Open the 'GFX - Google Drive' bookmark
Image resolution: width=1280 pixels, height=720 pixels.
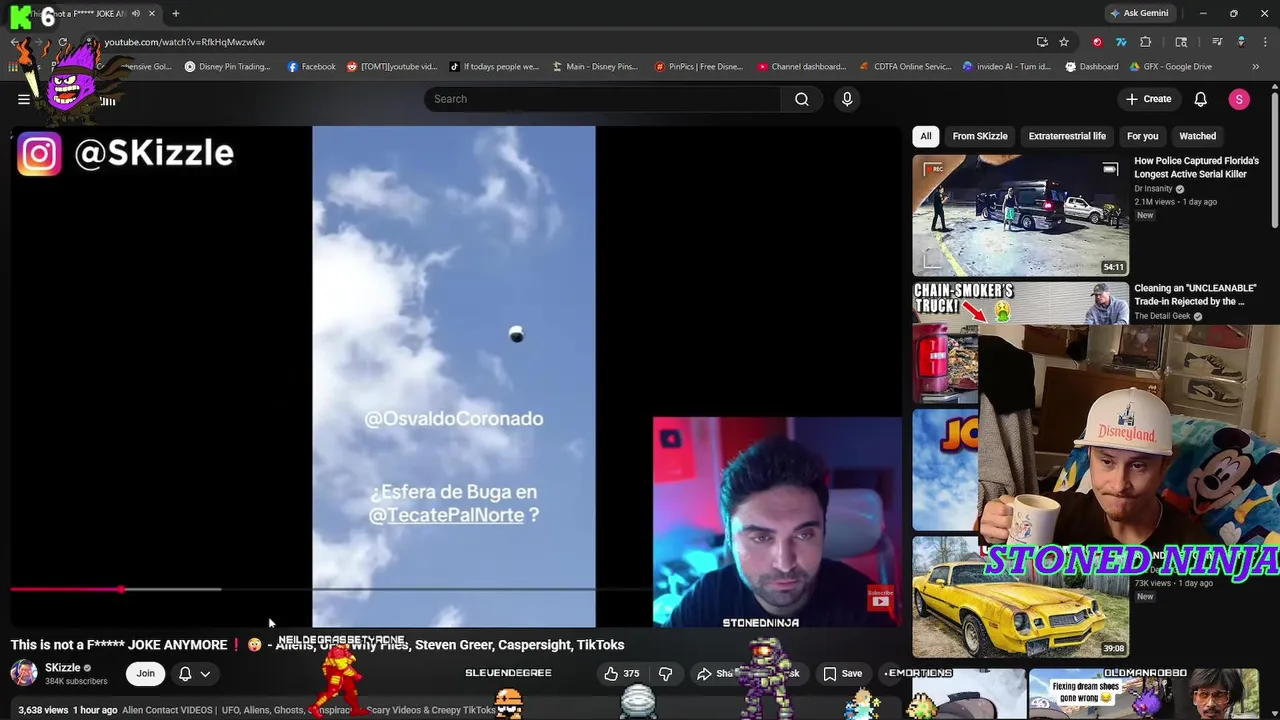tap(1170, 67)
